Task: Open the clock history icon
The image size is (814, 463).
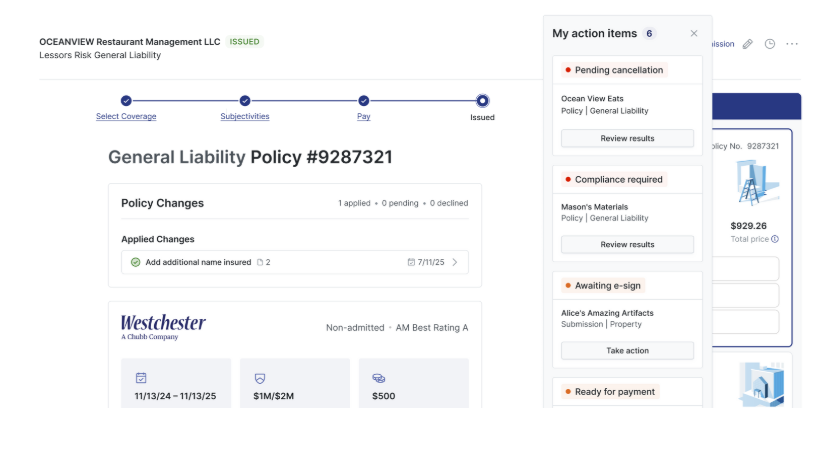Action: tap(770, 44)
